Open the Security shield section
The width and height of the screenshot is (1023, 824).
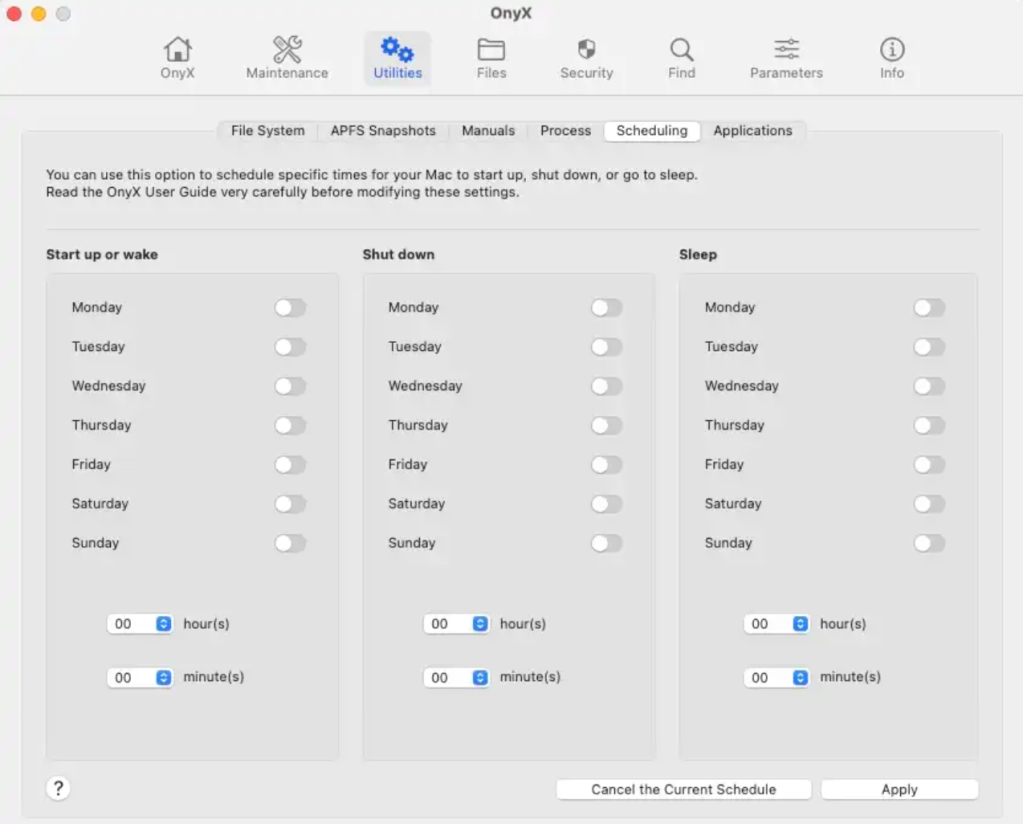click(586, 58)
